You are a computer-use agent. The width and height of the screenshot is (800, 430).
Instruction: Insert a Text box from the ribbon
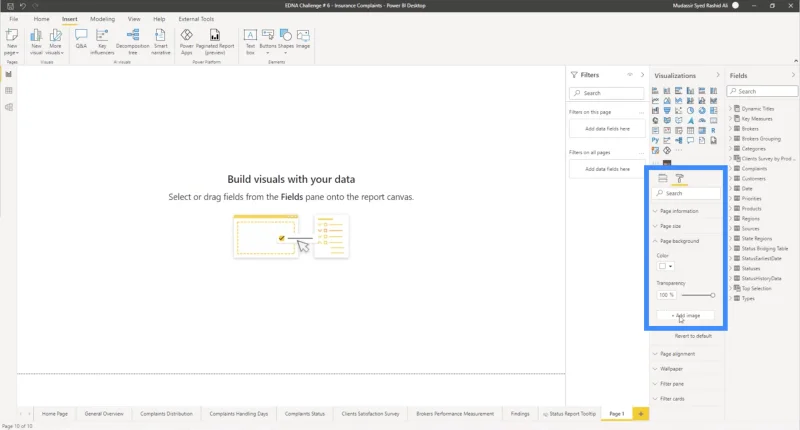(250, 42)
